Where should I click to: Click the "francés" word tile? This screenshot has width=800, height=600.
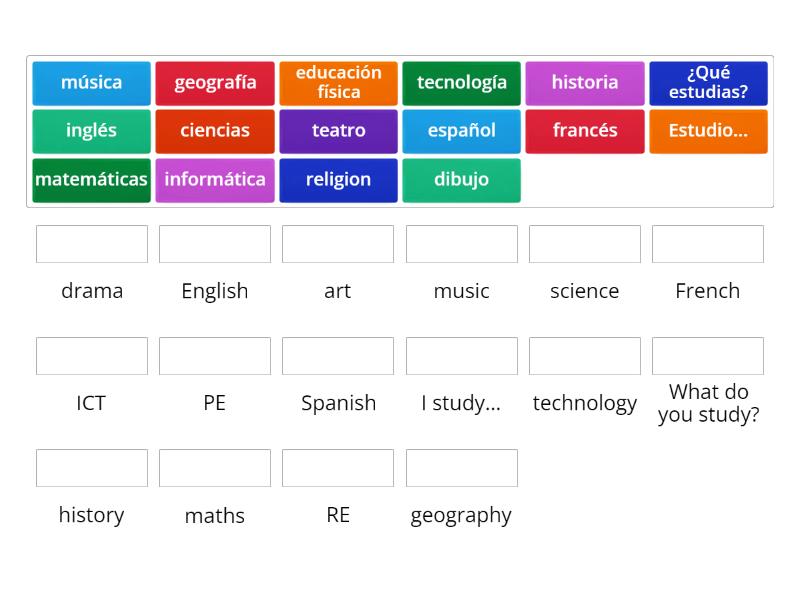pos(585,131)
